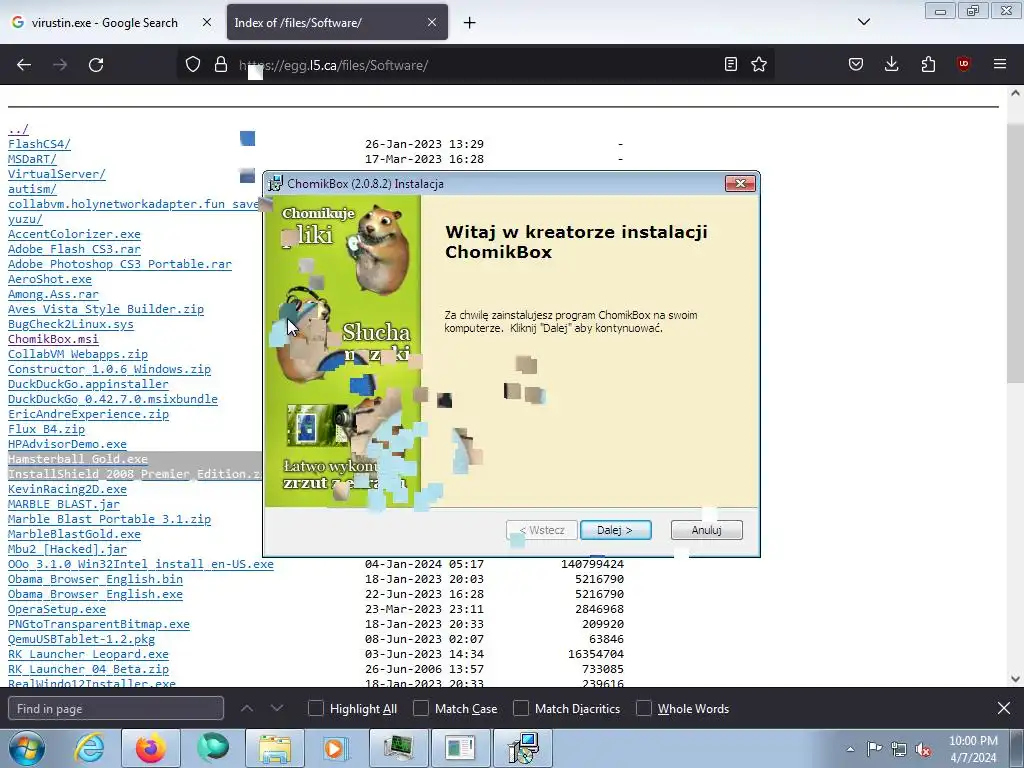Click the AccentColorizer.exe link
This screenshot has height=768, width=1024.
pyautogui.click(x=74, y=234)
